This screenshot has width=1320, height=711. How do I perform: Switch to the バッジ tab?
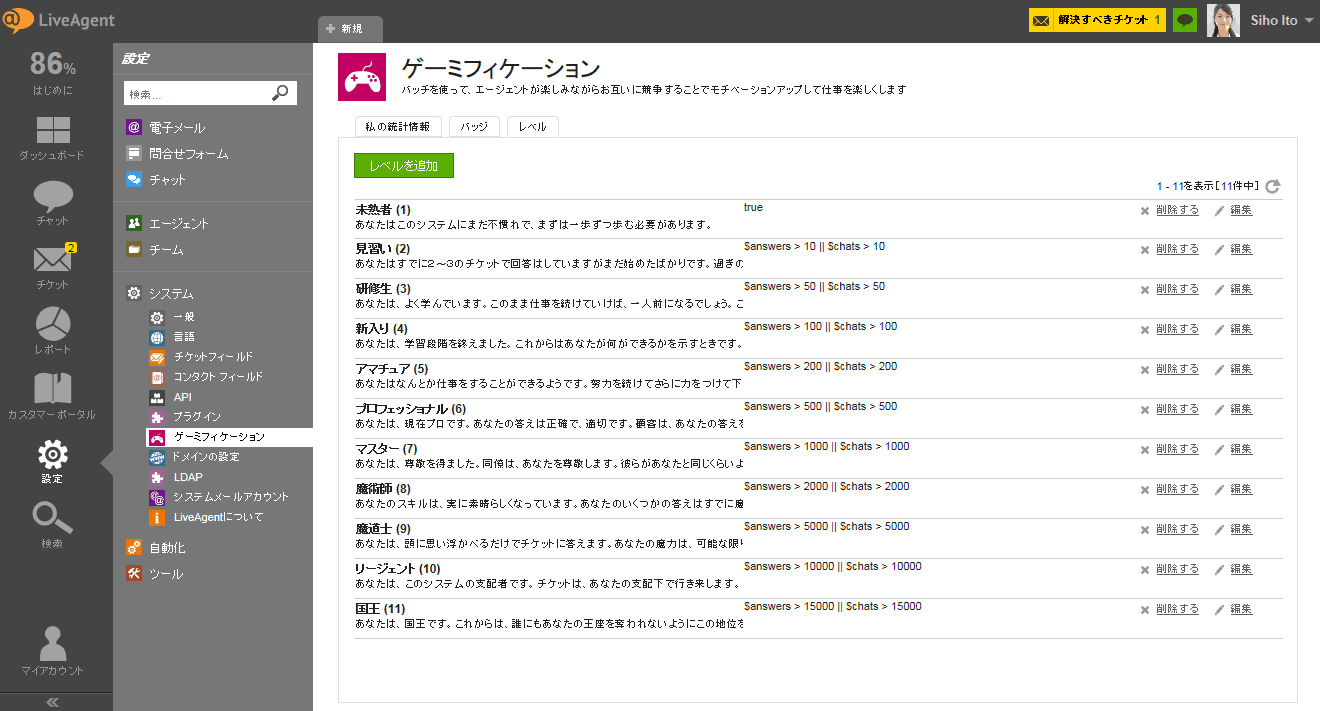474,127
